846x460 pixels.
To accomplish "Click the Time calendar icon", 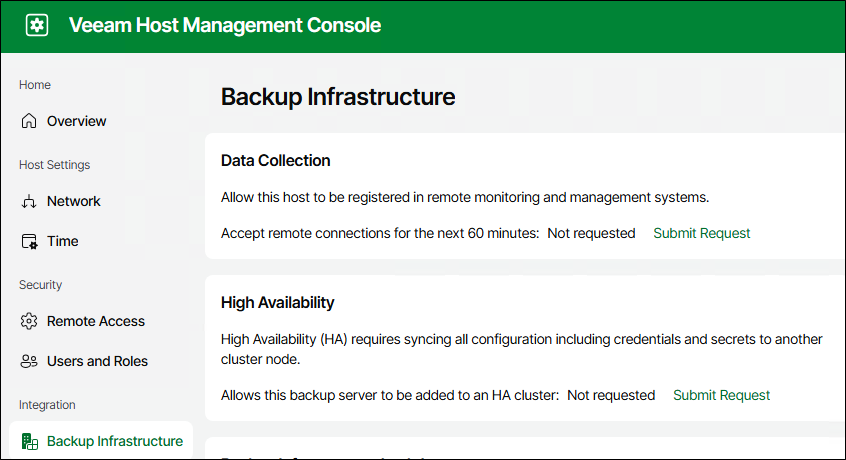I will [29, 241].
